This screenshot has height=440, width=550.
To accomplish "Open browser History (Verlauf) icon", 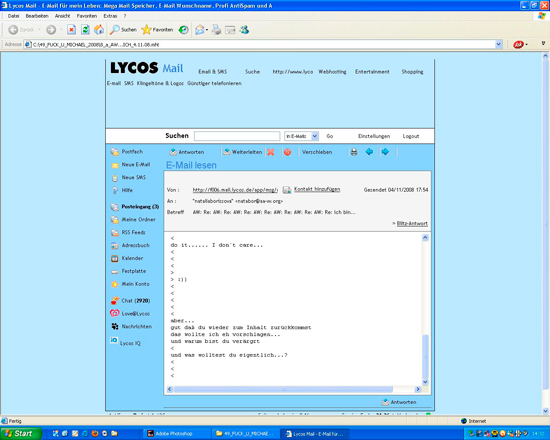I will pyautogui.click(x=183, y=30).
